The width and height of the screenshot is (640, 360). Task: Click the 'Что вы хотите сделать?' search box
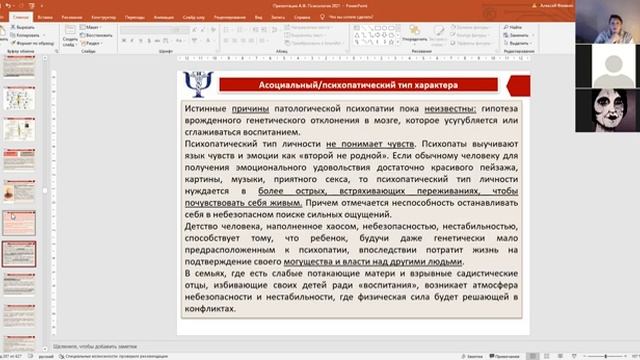point(351,17)
